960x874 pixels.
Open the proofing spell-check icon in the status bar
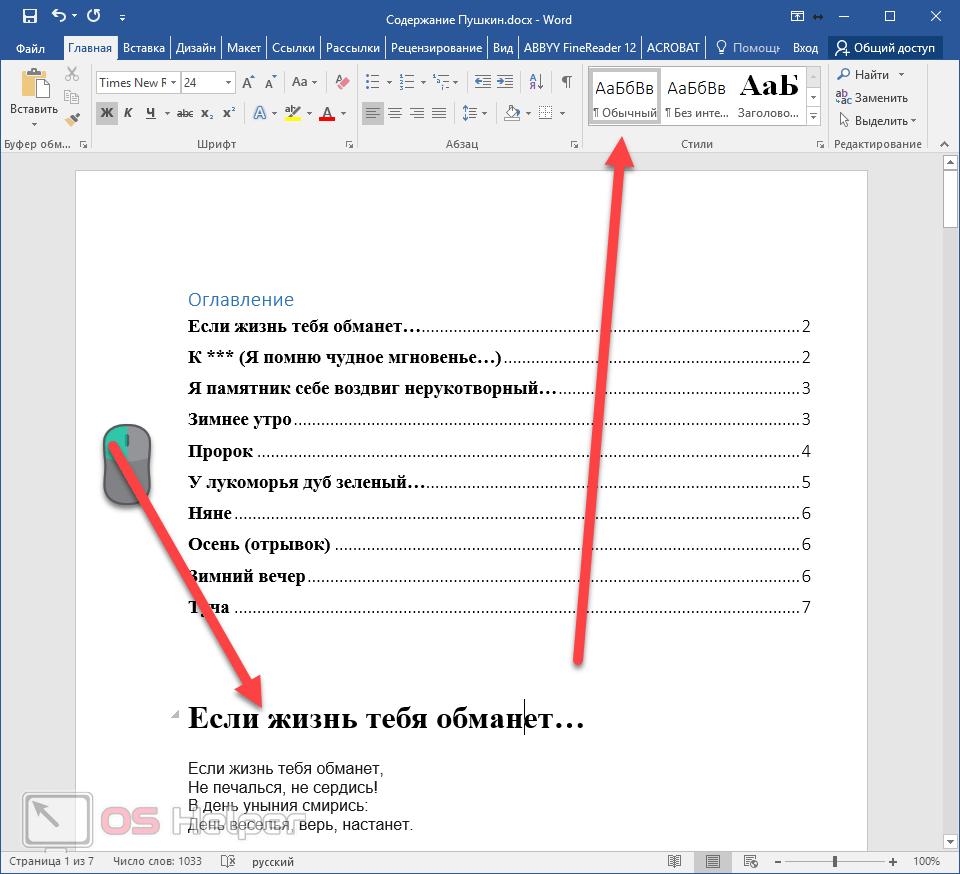click(x=228, y=861)
